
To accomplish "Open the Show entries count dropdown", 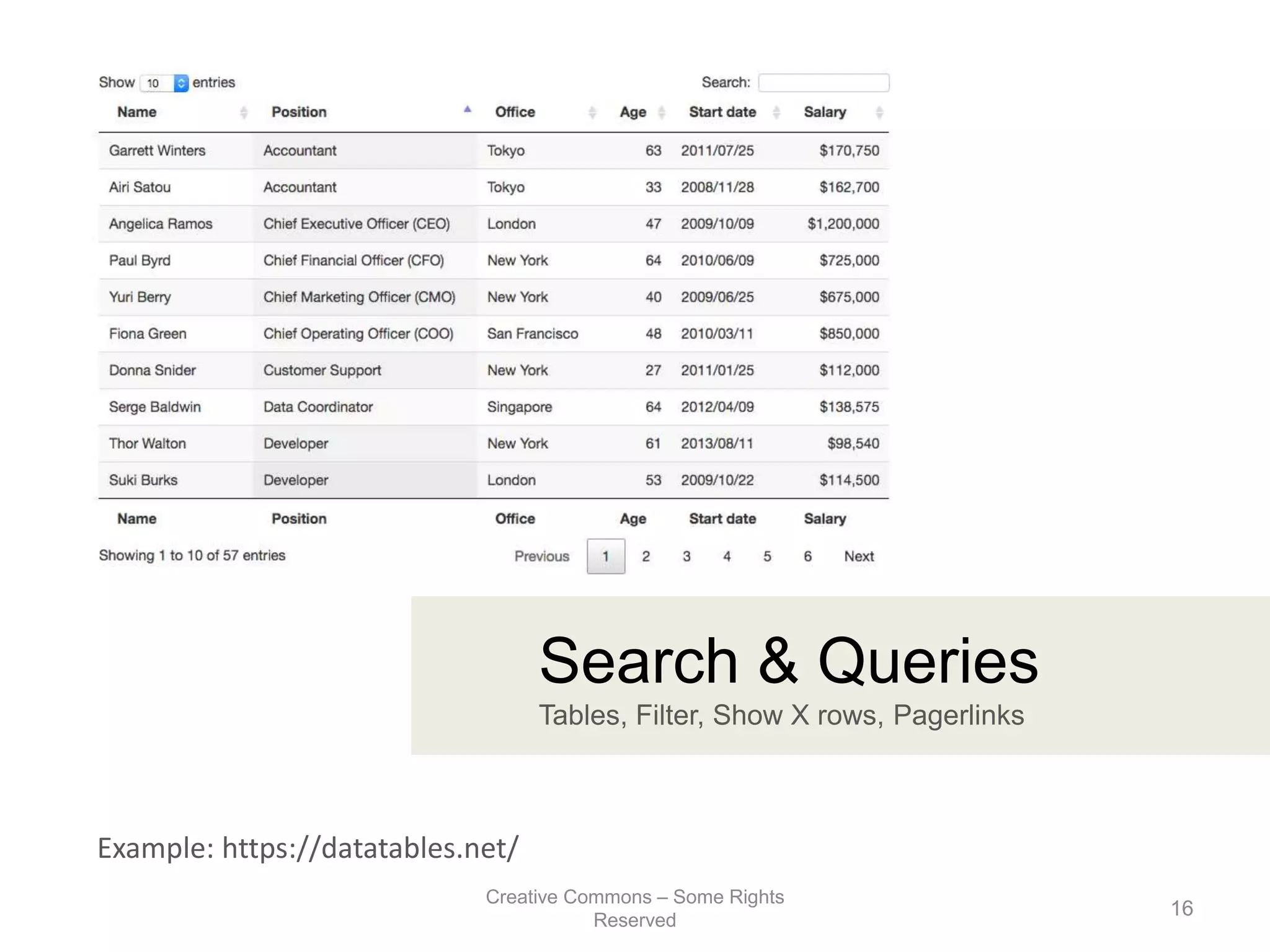I will 164,83.
